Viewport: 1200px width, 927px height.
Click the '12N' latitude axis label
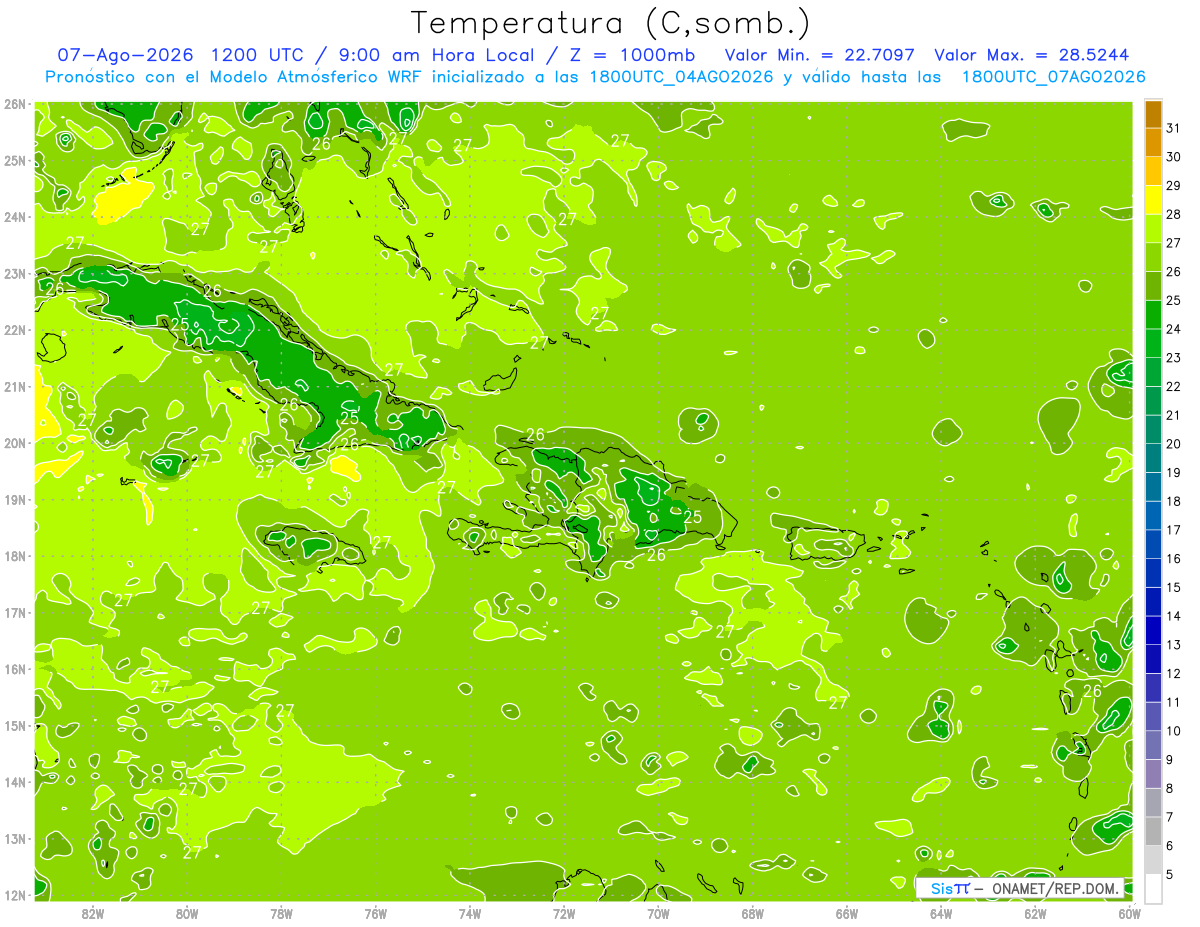click(15, 895)
